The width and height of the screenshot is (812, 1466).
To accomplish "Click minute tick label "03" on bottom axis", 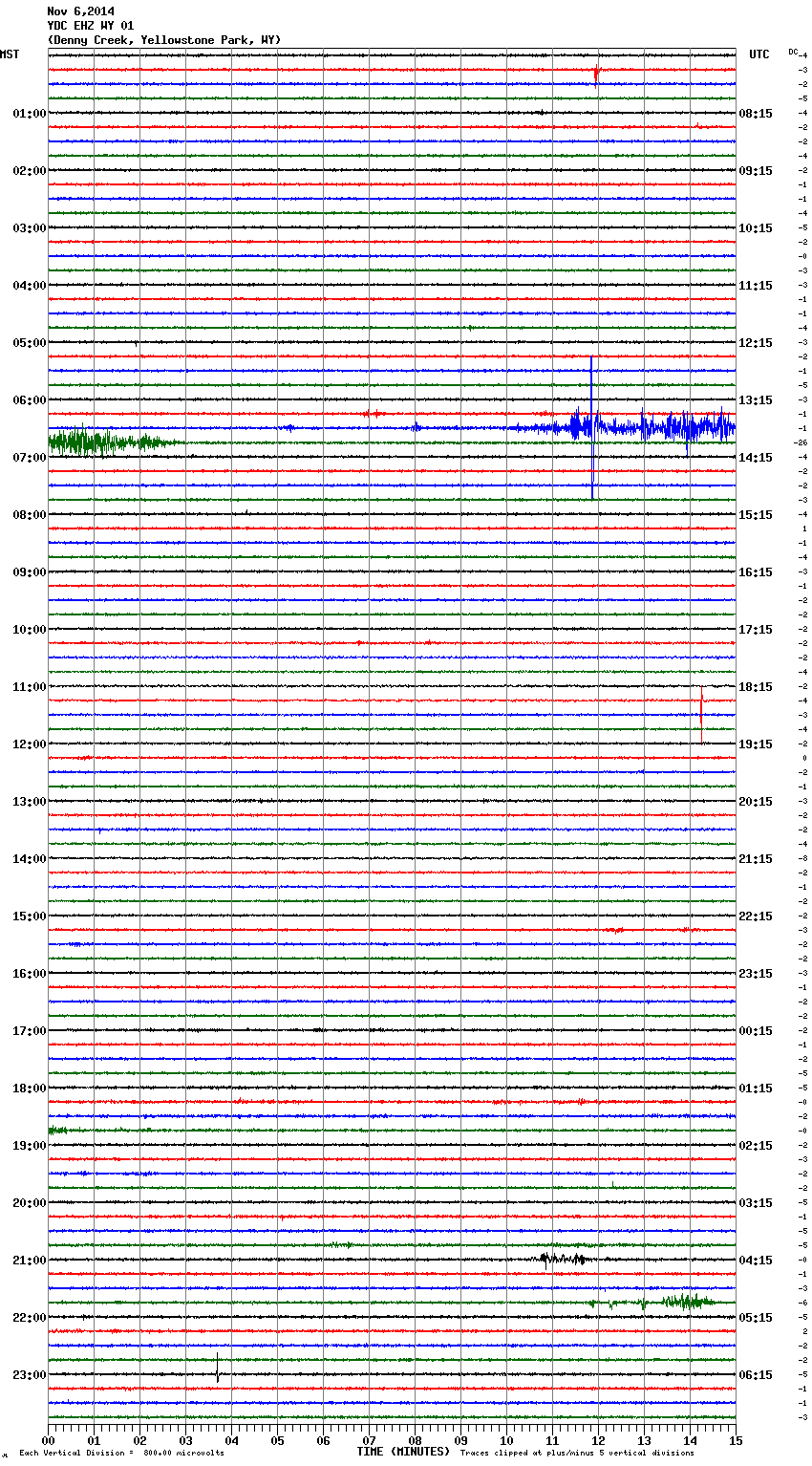I will tap(185, 1440).
